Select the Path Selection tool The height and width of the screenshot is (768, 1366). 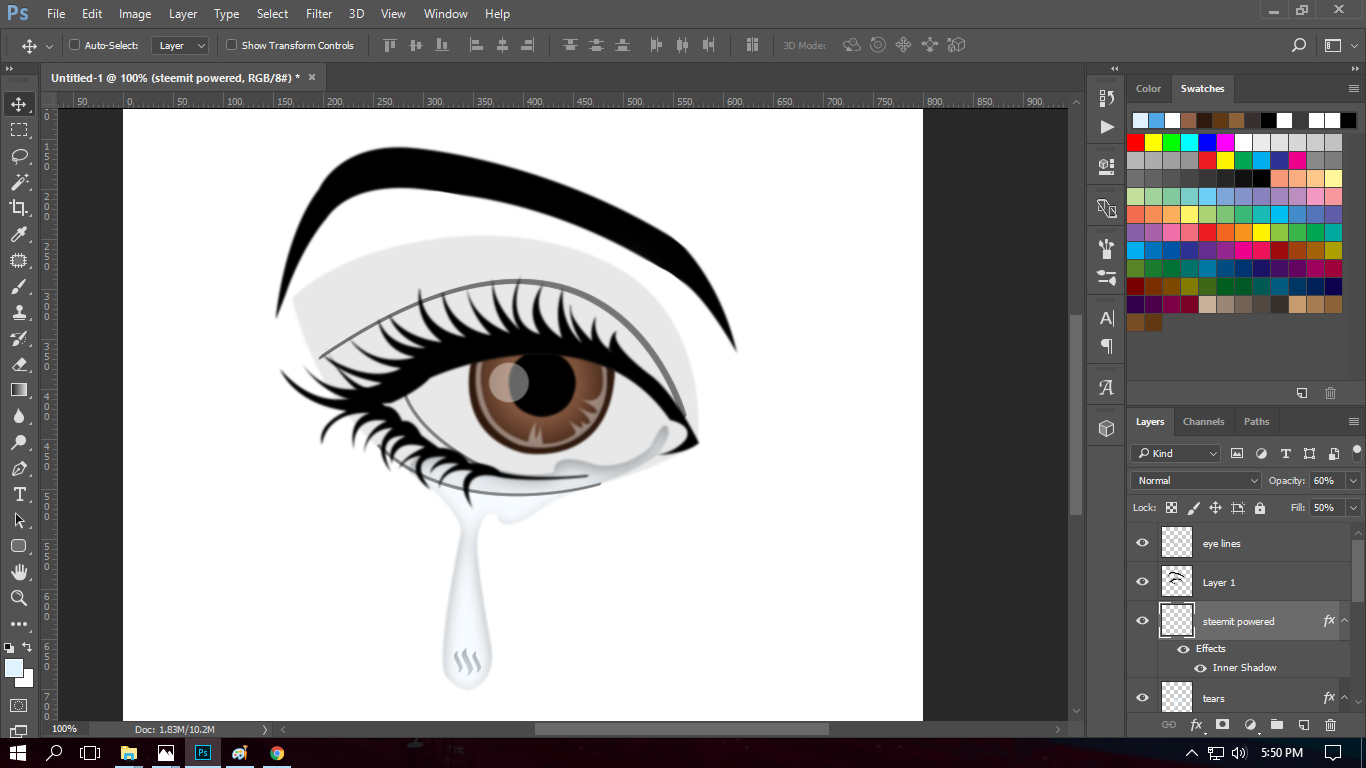pos(19,520)
